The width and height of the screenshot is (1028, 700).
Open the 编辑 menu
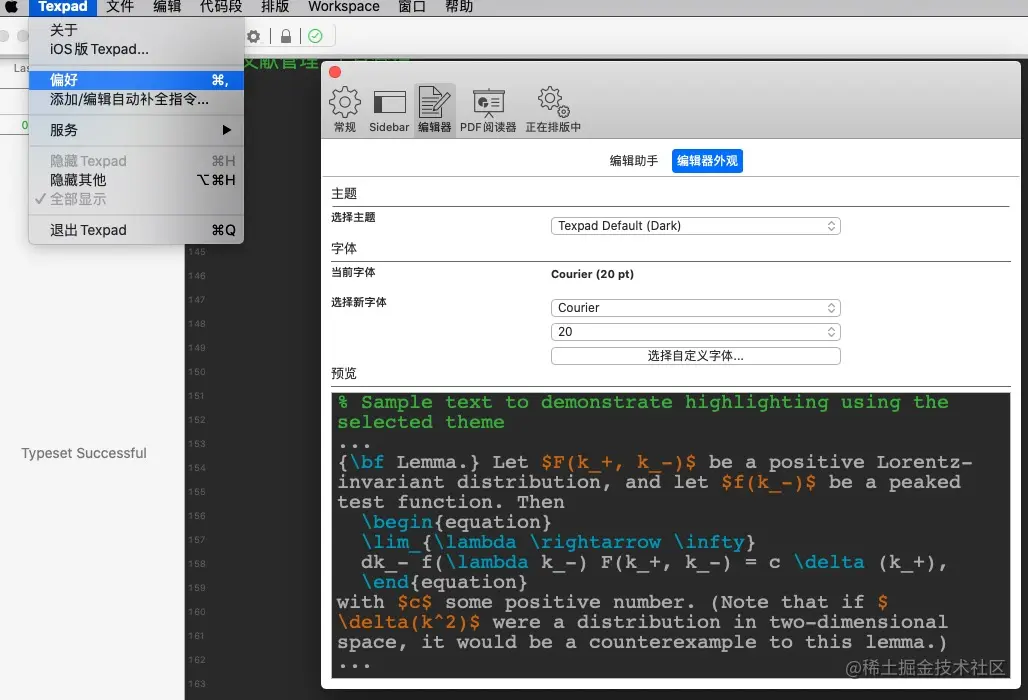coord(167,7)
